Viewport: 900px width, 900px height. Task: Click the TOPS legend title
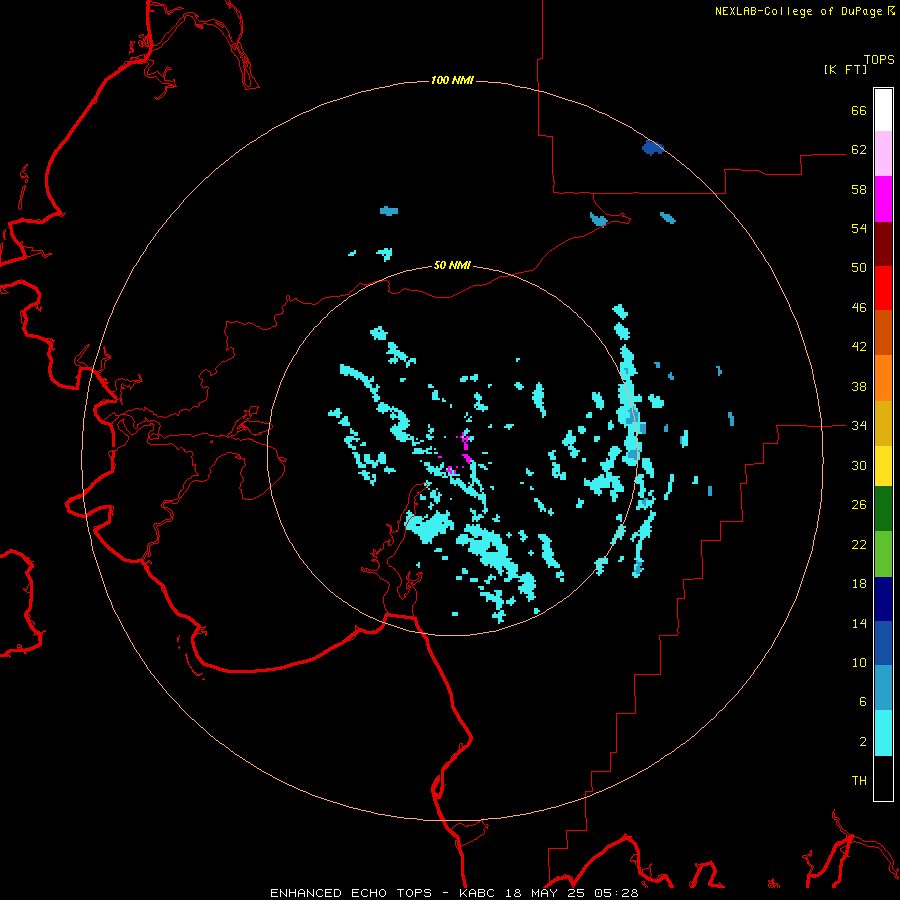879,60
